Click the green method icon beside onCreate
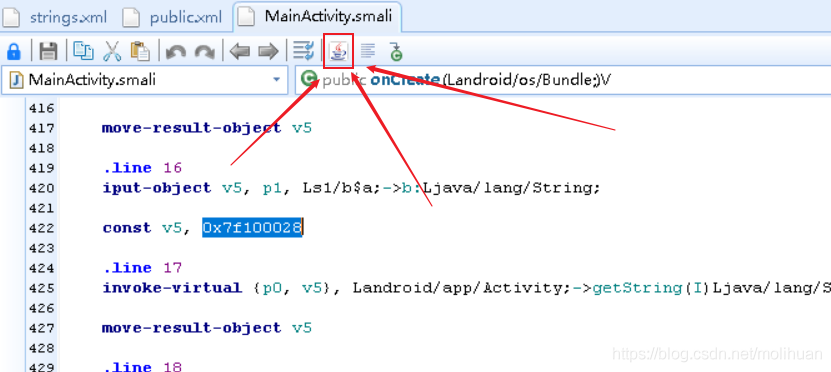 pos(308,79)
